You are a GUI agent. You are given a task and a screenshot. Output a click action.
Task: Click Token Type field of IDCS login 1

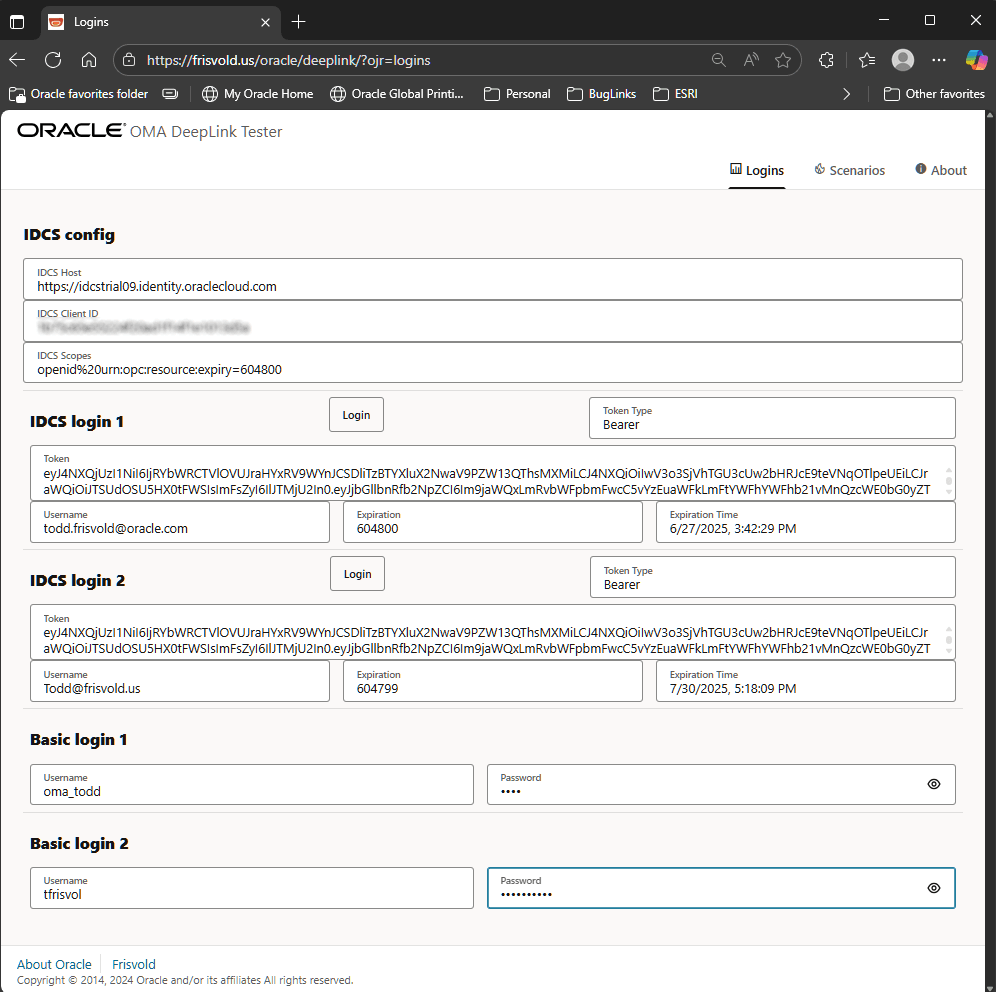pos(772,418)
